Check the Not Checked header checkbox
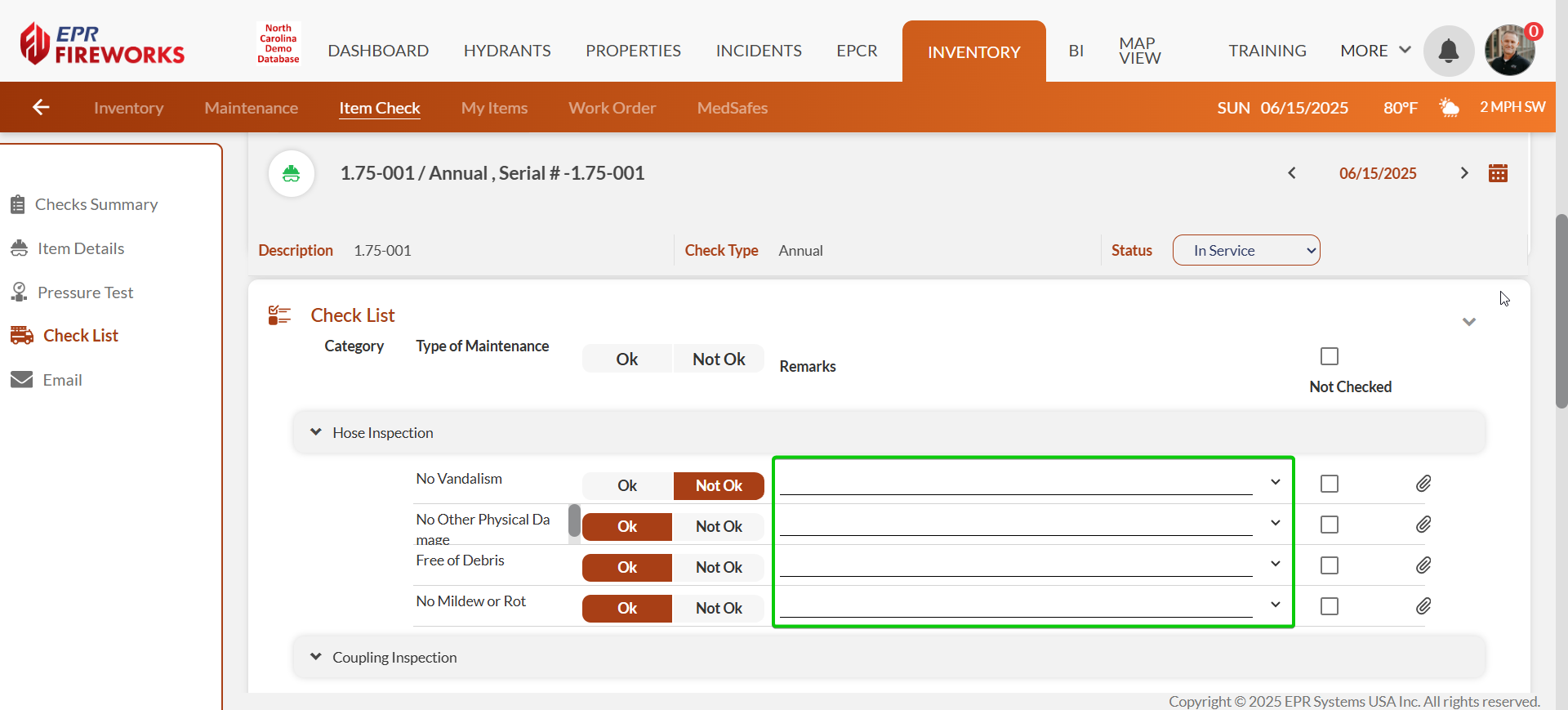The height and width of the screenshot is (710, 1568). coord(1330,356)
